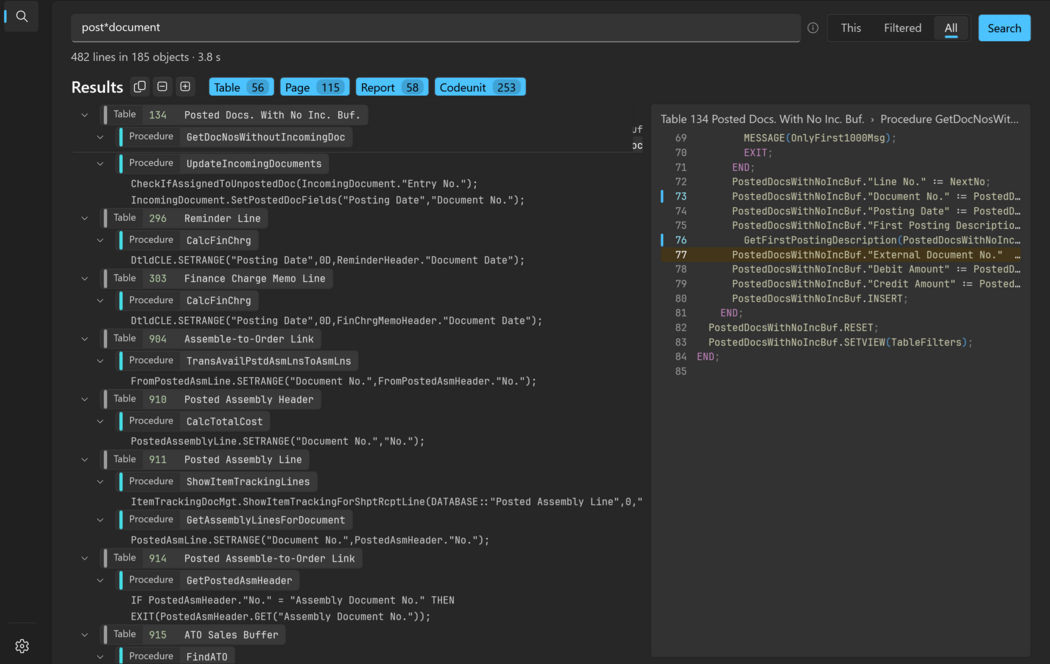Screen dimensions: 1050x664
Task: Click the EXIT(PostedAsmHeader.GET result line
Action: [281, 616]
